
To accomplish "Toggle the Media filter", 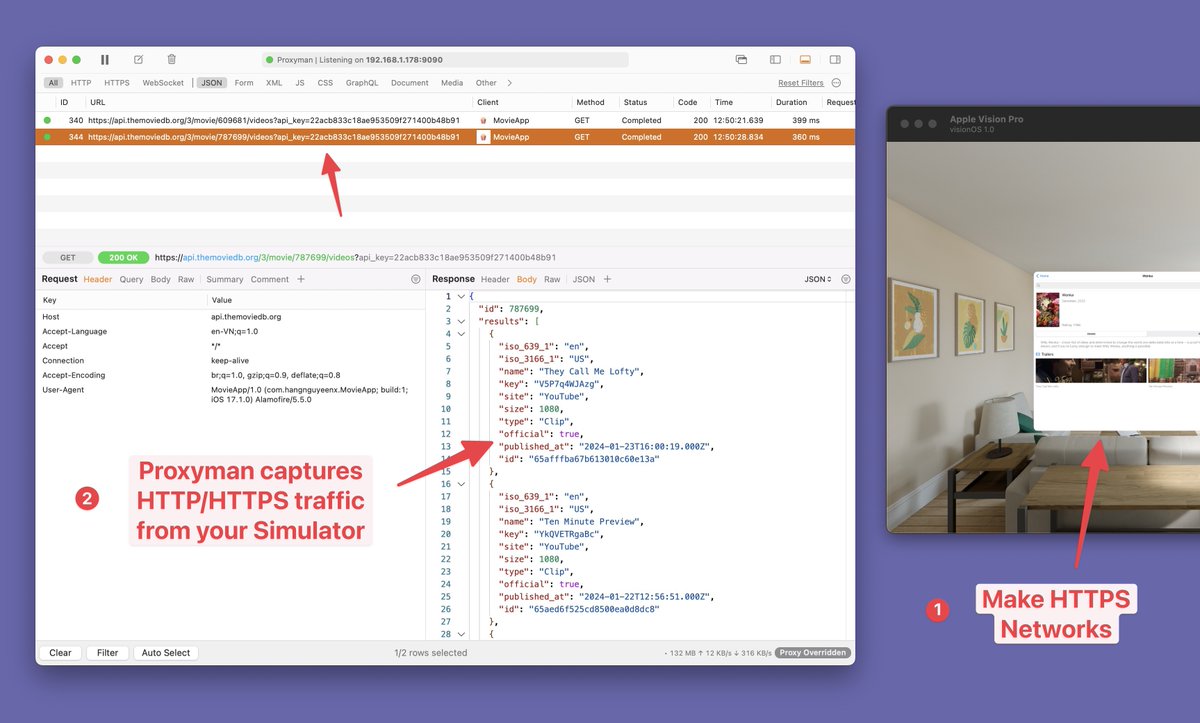I will point(452,83).
